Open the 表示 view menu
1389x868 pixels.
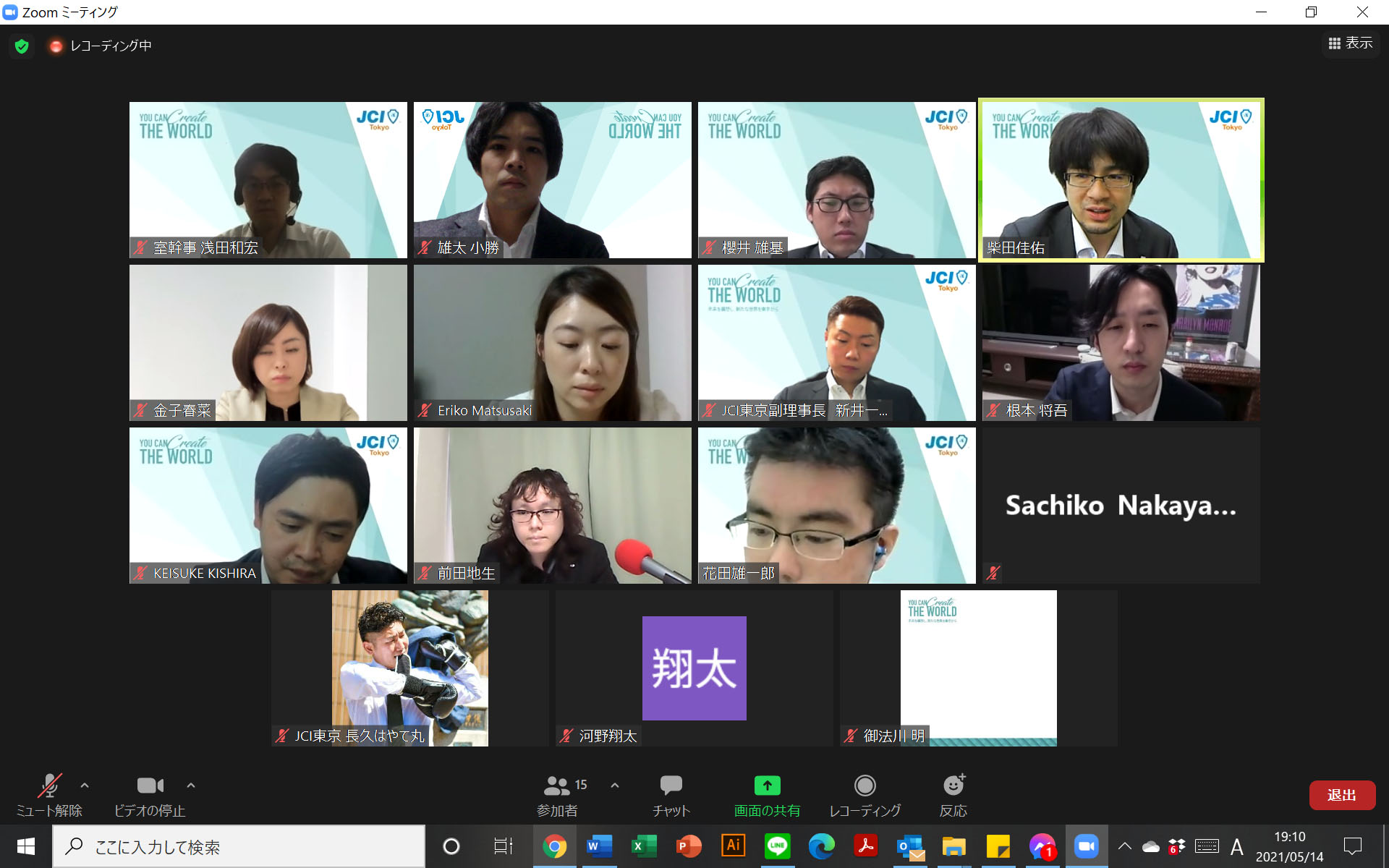point(1350,43)
